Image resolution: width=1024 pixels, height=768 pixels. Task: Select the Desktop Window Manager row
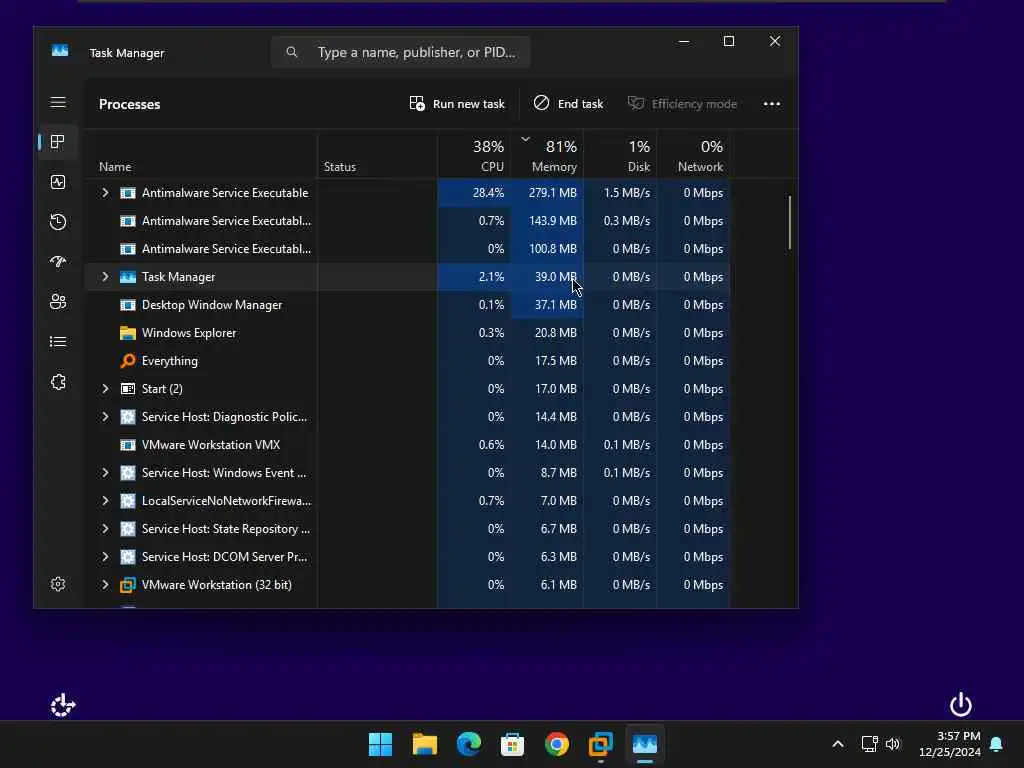coord(407,305)
